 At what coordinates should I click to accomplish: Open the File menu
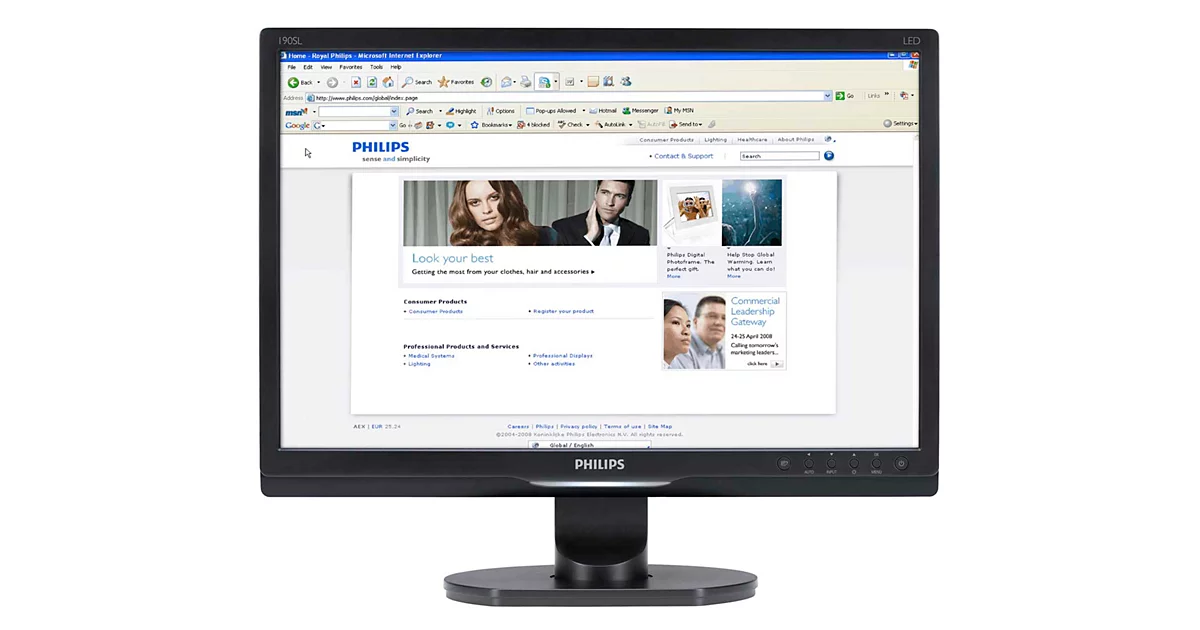tap(292, 67)
